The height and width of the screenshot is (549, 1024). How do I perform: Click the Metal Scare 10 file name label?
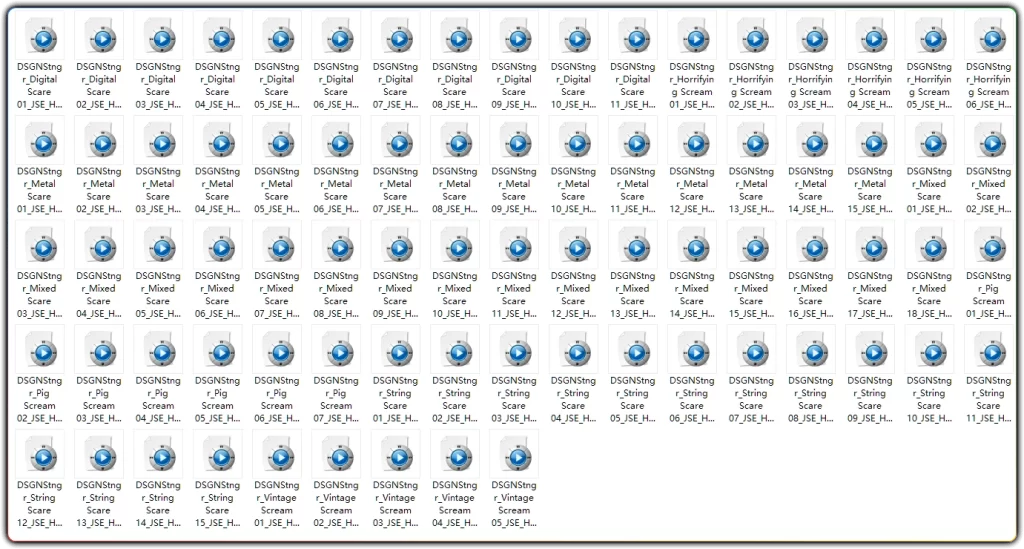point(573,190)
